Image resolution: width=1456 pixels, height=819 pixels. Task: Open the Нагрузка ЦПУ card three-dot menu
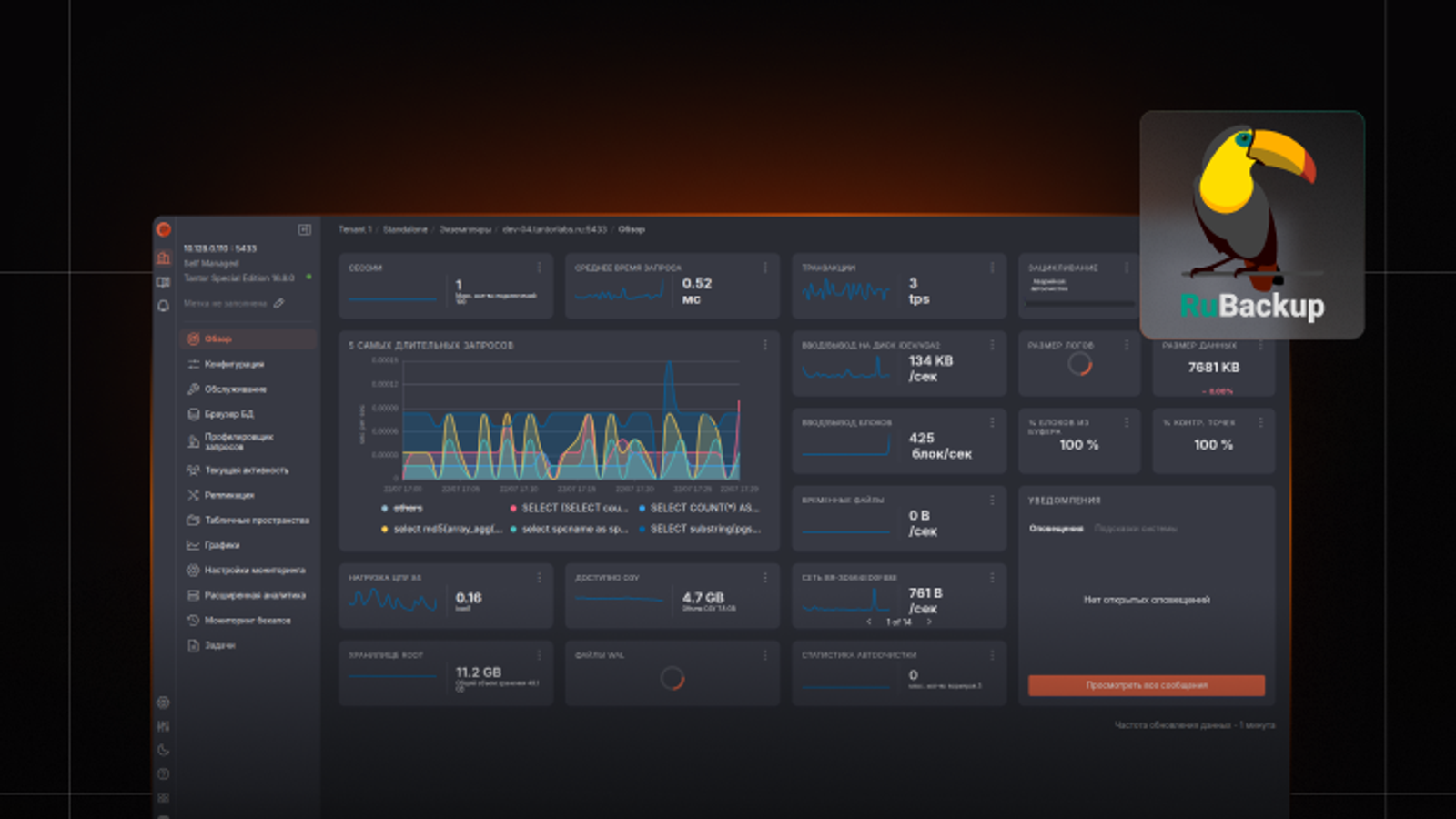539,578
